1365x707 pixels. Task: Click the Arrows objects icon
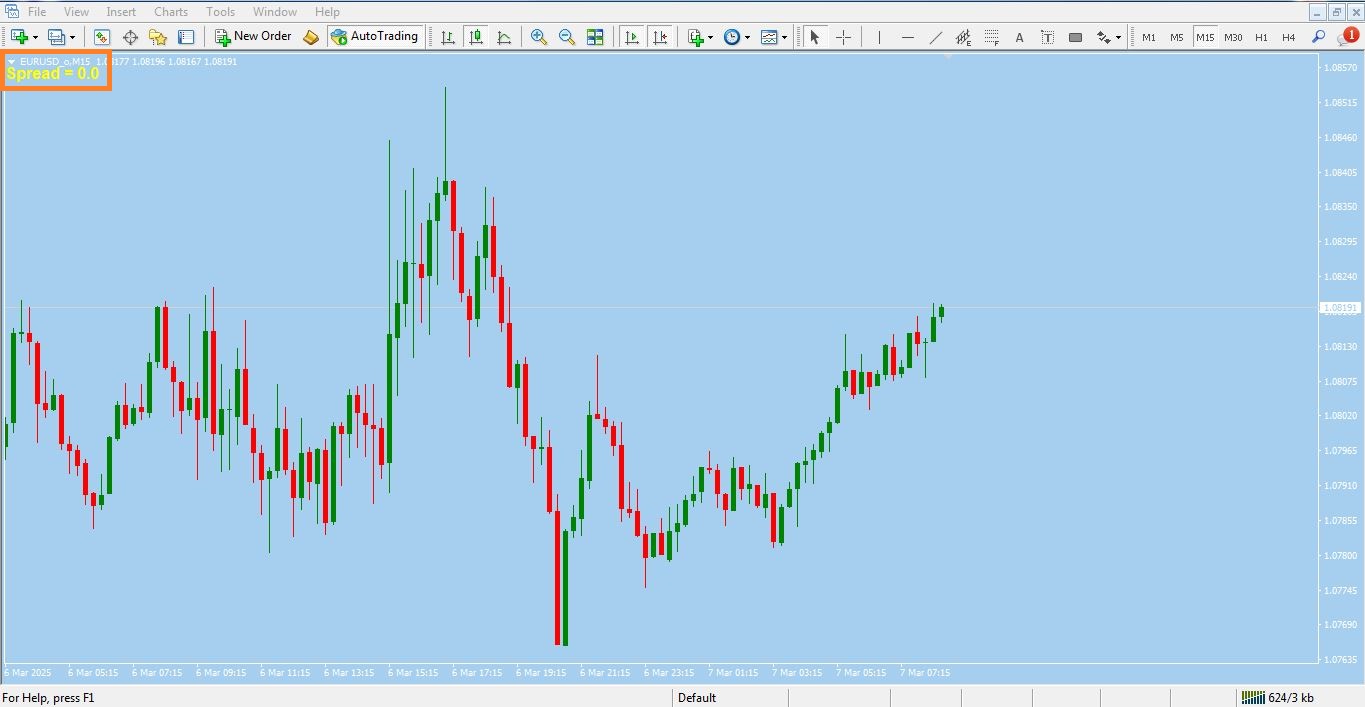click(1103, 37)
